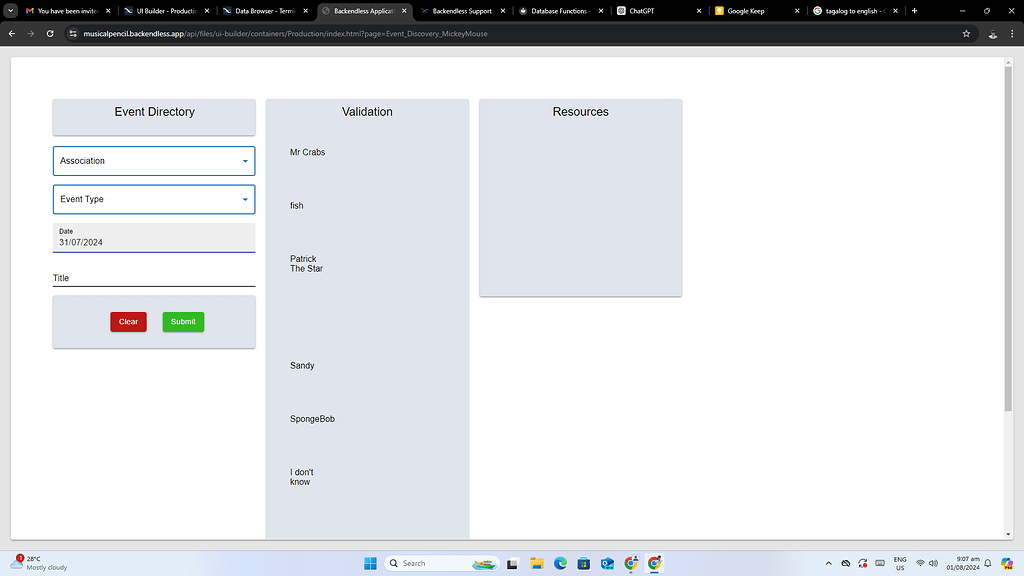Open File Explorer from the taskbar

coord(537,564)
